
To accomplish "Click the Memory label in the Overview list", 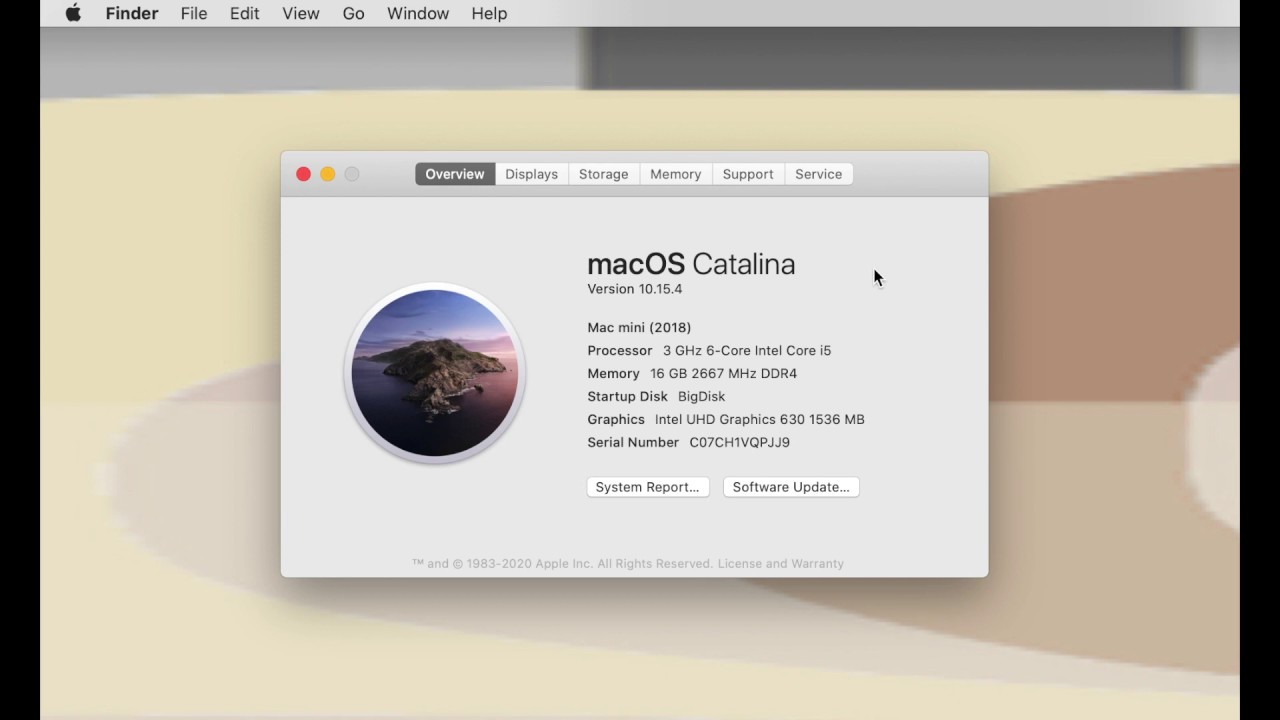I will tap(613, 374).
